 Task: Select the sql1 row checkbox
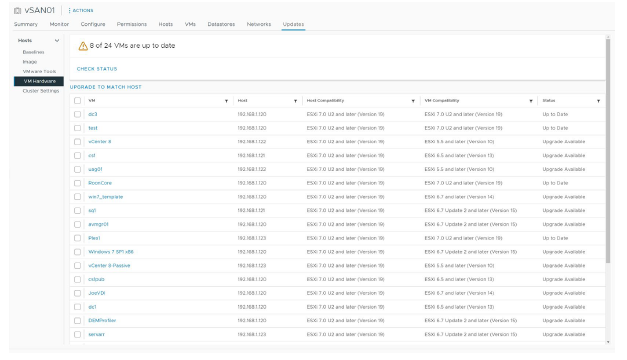(78, 211)
